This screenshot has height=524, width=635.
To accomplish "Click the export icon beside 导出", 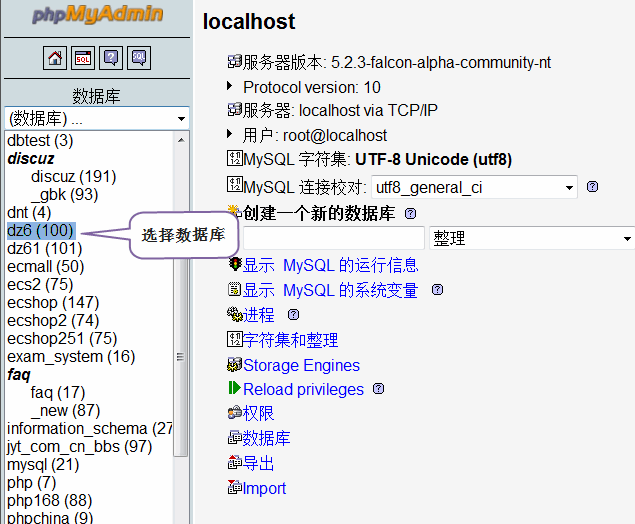I will click(234, 462).
